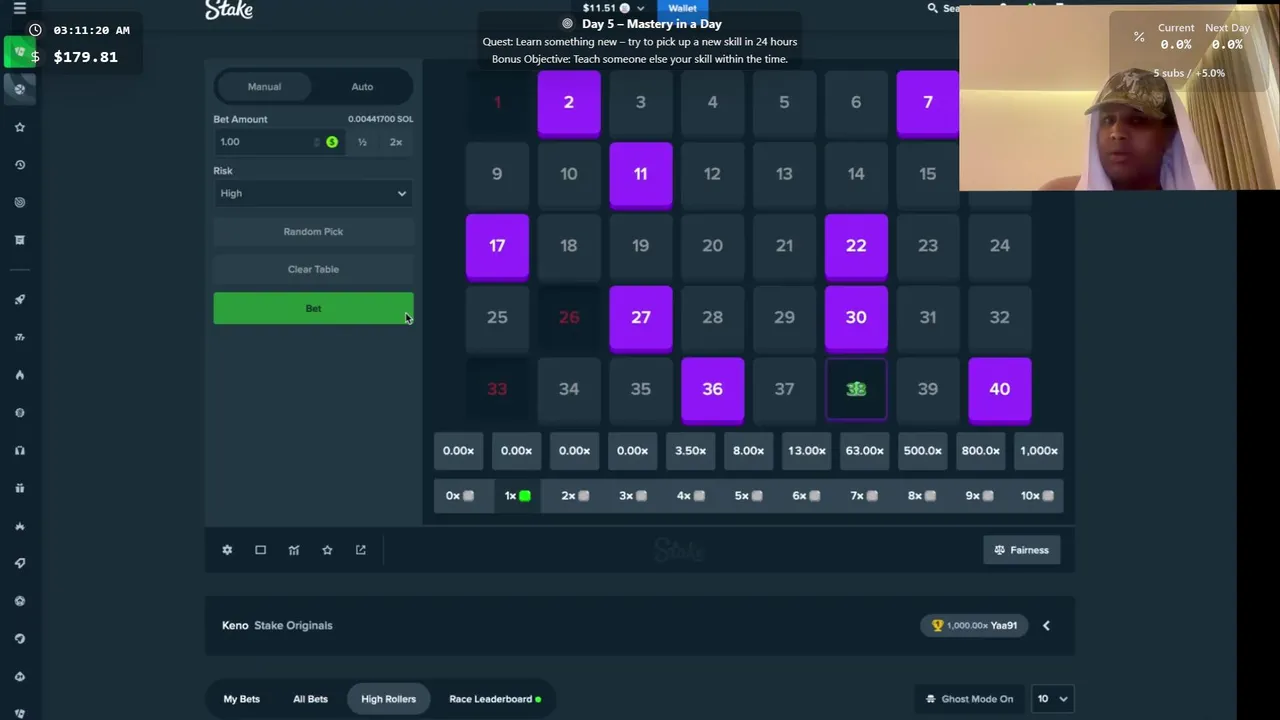Select the 1x hits indicator
The height and width of the screenshot is (720, 1280).
point(517,496)
